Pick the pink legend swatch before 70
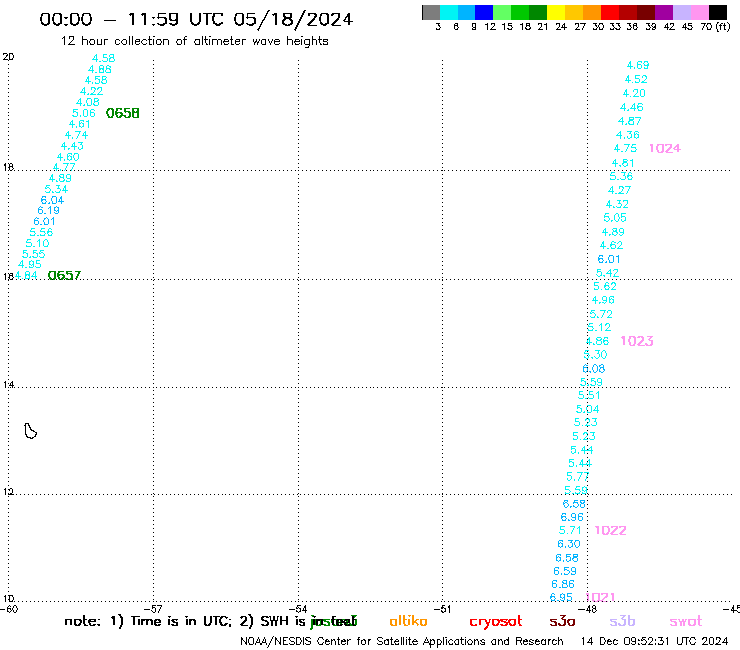Image resolution: width=740 pixels, height=650 pixels. 699,12
